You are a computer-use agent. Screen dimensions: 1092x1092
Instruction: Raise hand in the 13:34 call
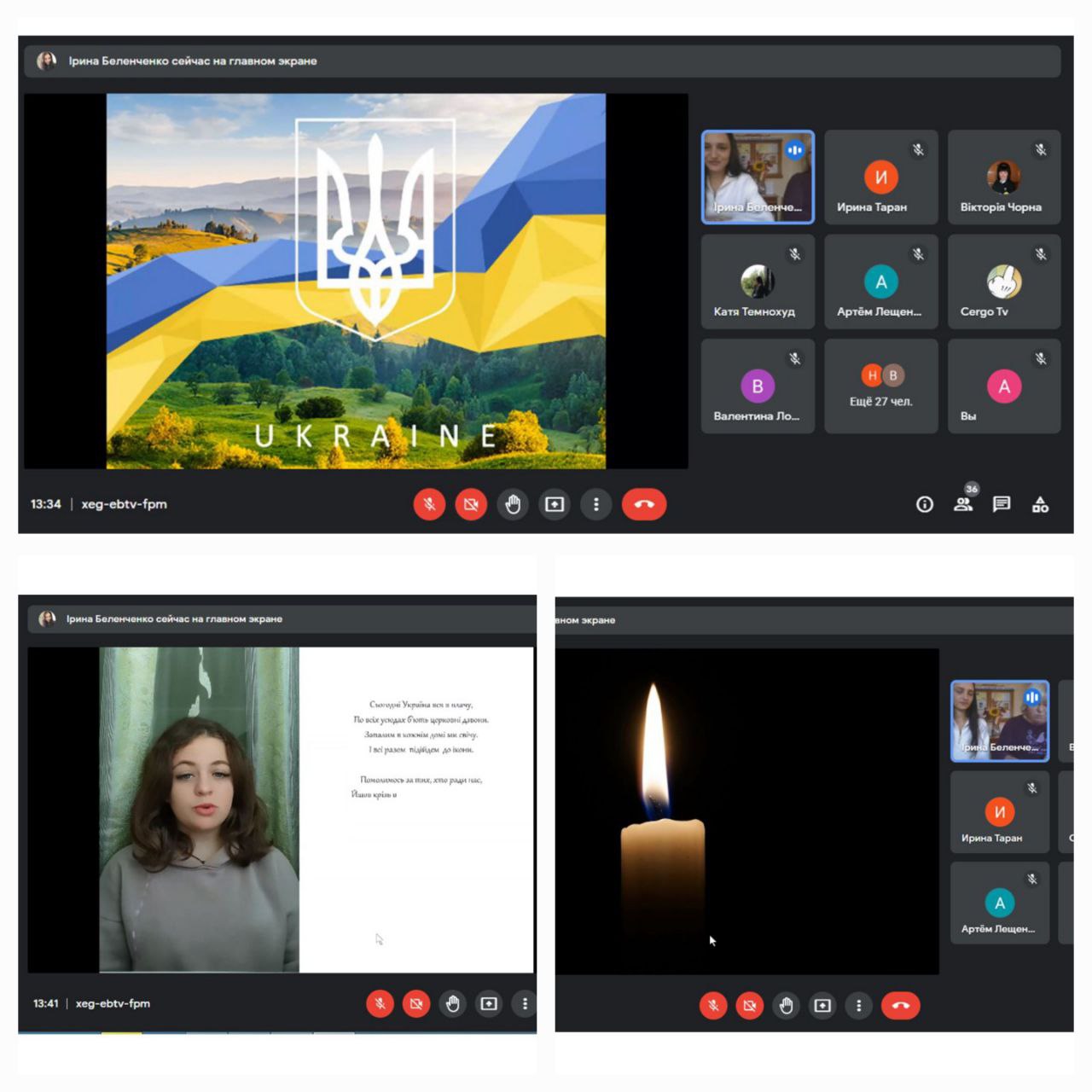click(x=513, y=504)
